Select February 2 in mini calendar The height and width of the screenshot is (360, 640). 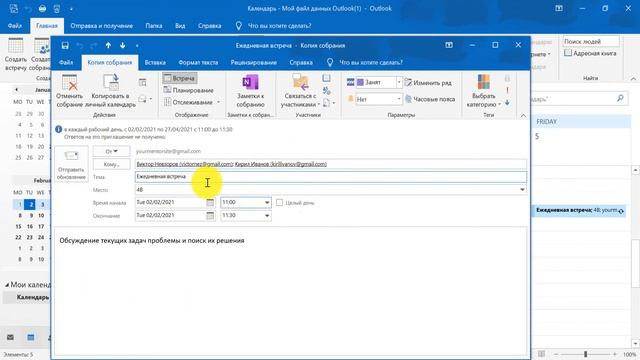[30, 204]
